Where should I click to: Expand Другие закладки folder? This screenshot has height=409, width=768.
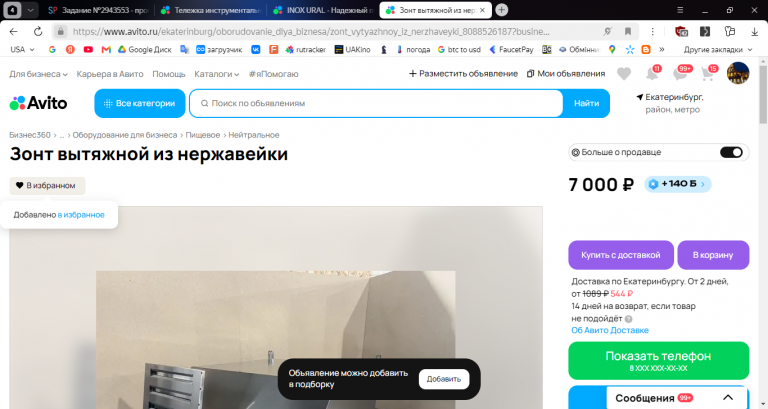718,49
